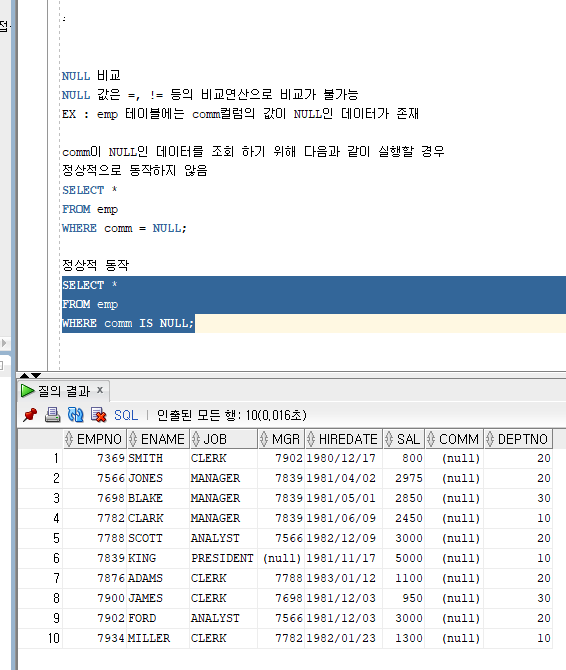This screenshot has height=670, width=566.
Task: Click the highlighted SELECT * line
Action: (90, 285)
